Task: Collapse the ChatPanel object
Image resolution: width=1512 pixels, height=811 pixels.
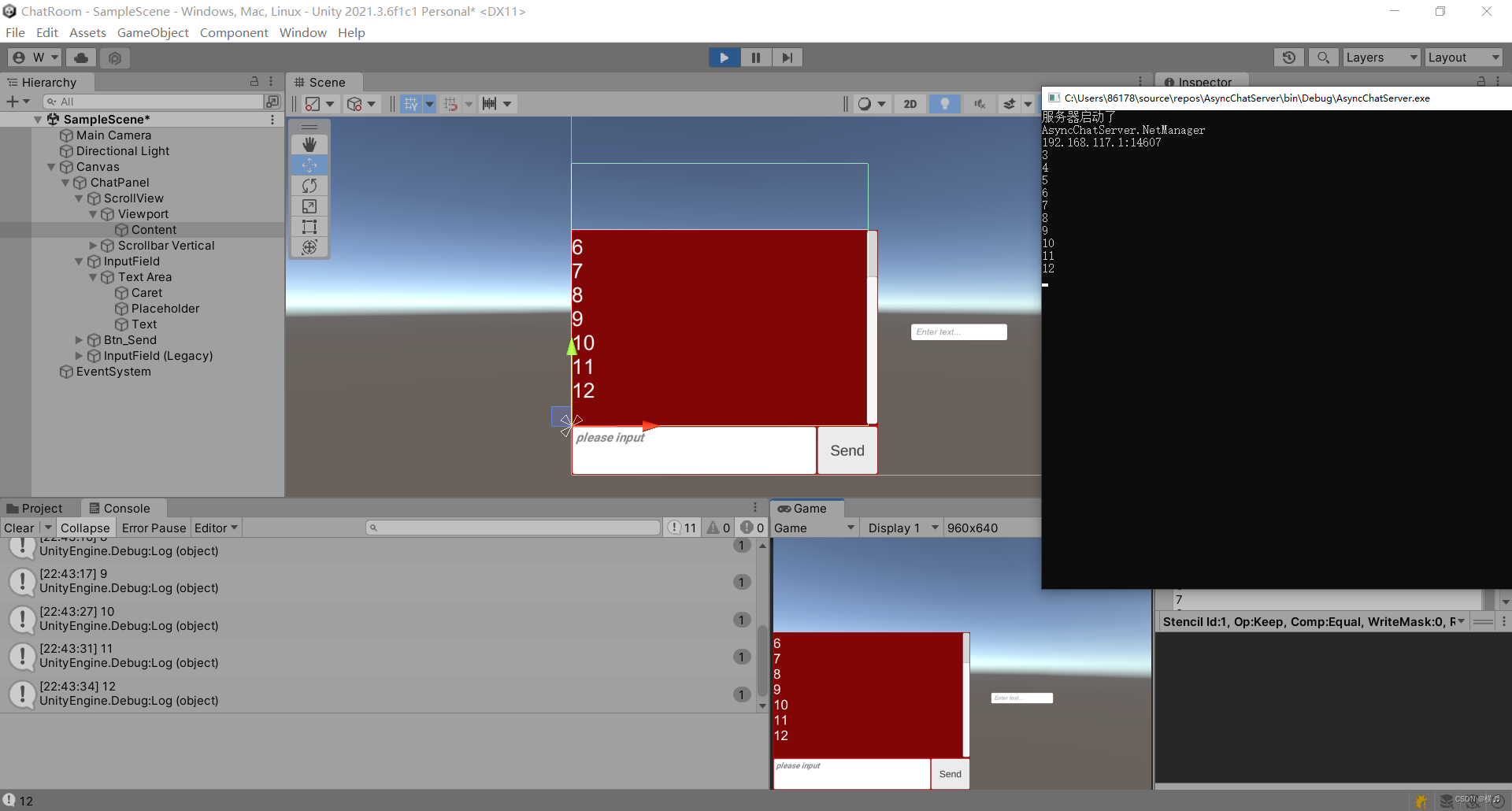Action: [65, 183]
